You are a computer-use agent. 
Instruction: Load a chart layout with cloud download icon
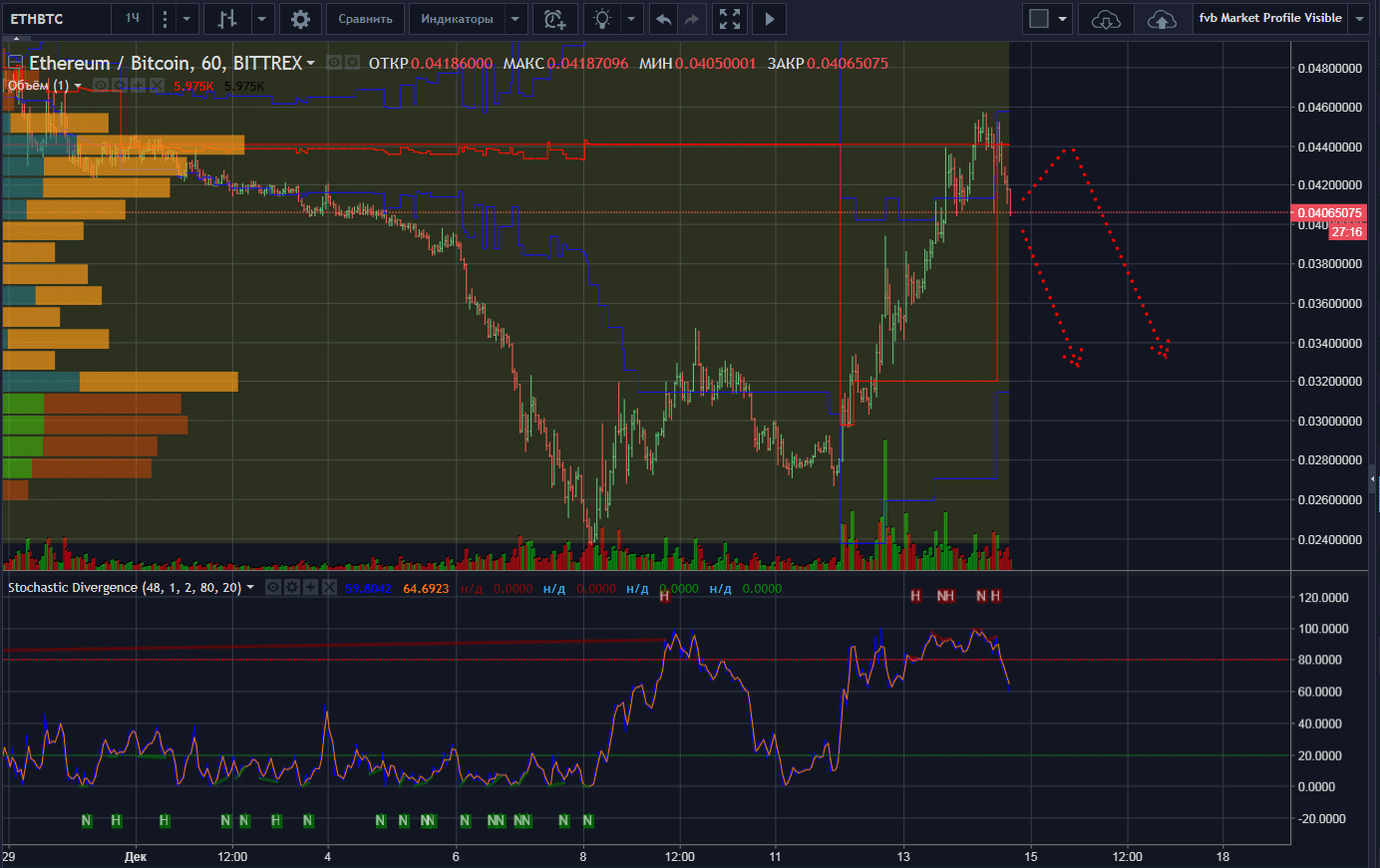click(1106, 19)
